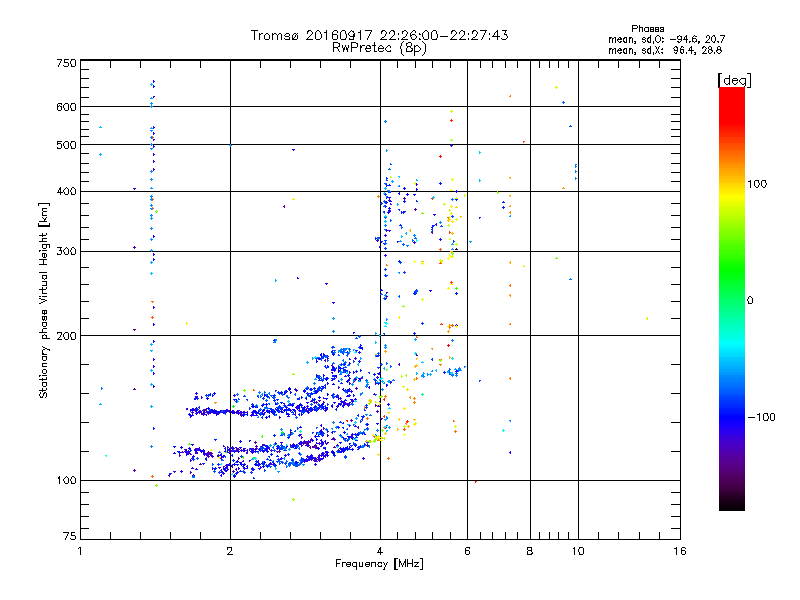
Task: Select the 'mean, sd,O: -94.6, 20.7' line
Action: (x=666, y=39)
